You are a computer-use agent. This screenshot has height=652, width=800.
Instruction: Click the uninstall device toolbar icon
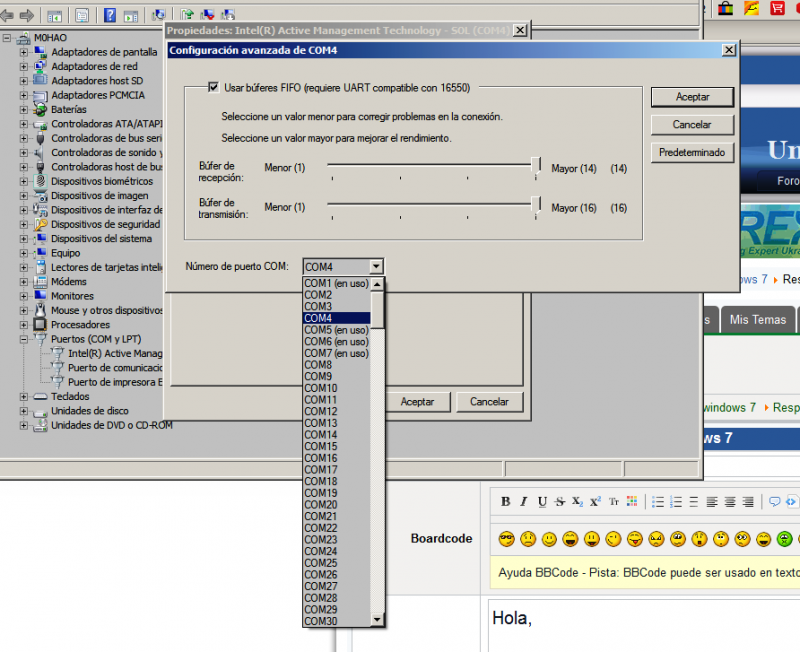pos(228,15)
